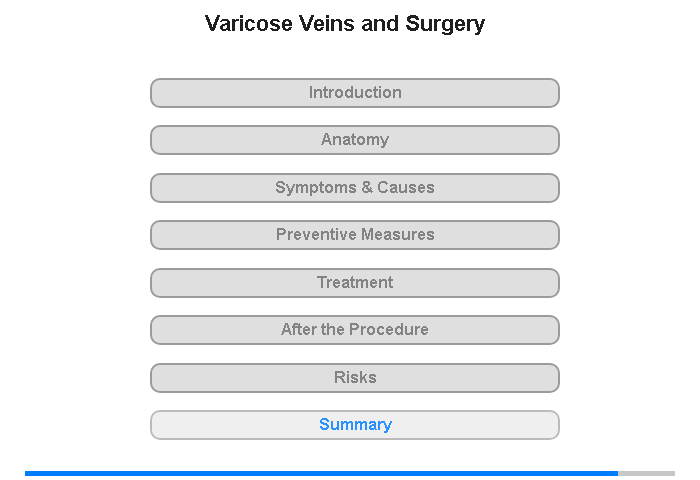
Task: Click the gray unfilled end of progress bar
Action: pos(647,473)
